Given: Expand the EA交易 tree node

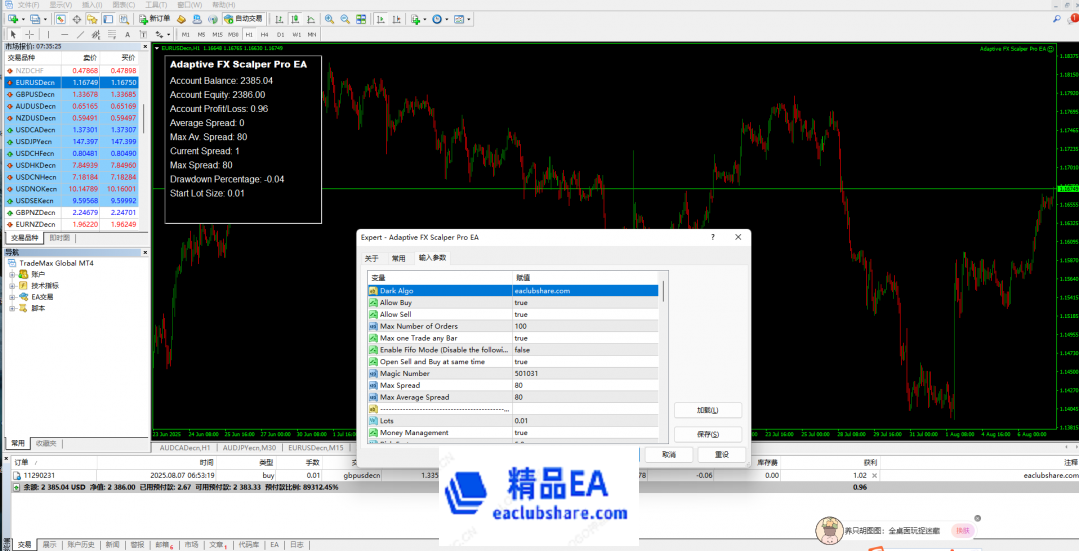Looking at the screenshot, I should [x=12, y=297].
